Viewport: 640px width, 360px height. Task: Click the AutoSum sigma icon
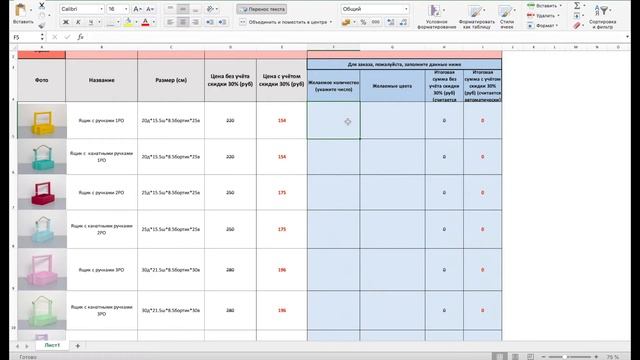[x=577, y=5]
